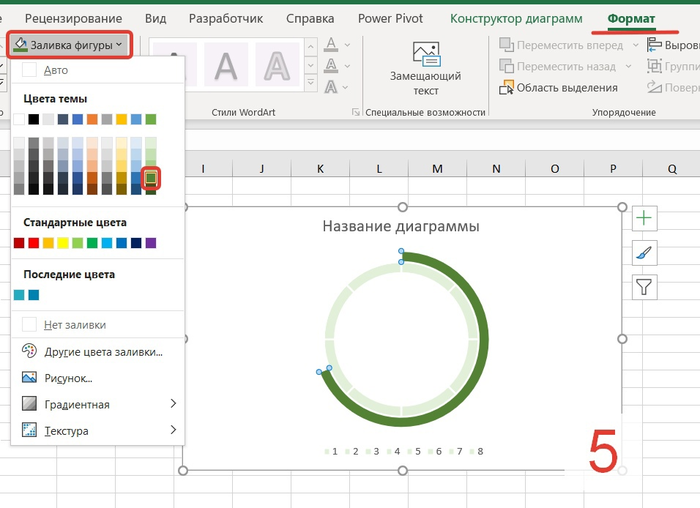Open the Справка tab

tap(310, 18)
